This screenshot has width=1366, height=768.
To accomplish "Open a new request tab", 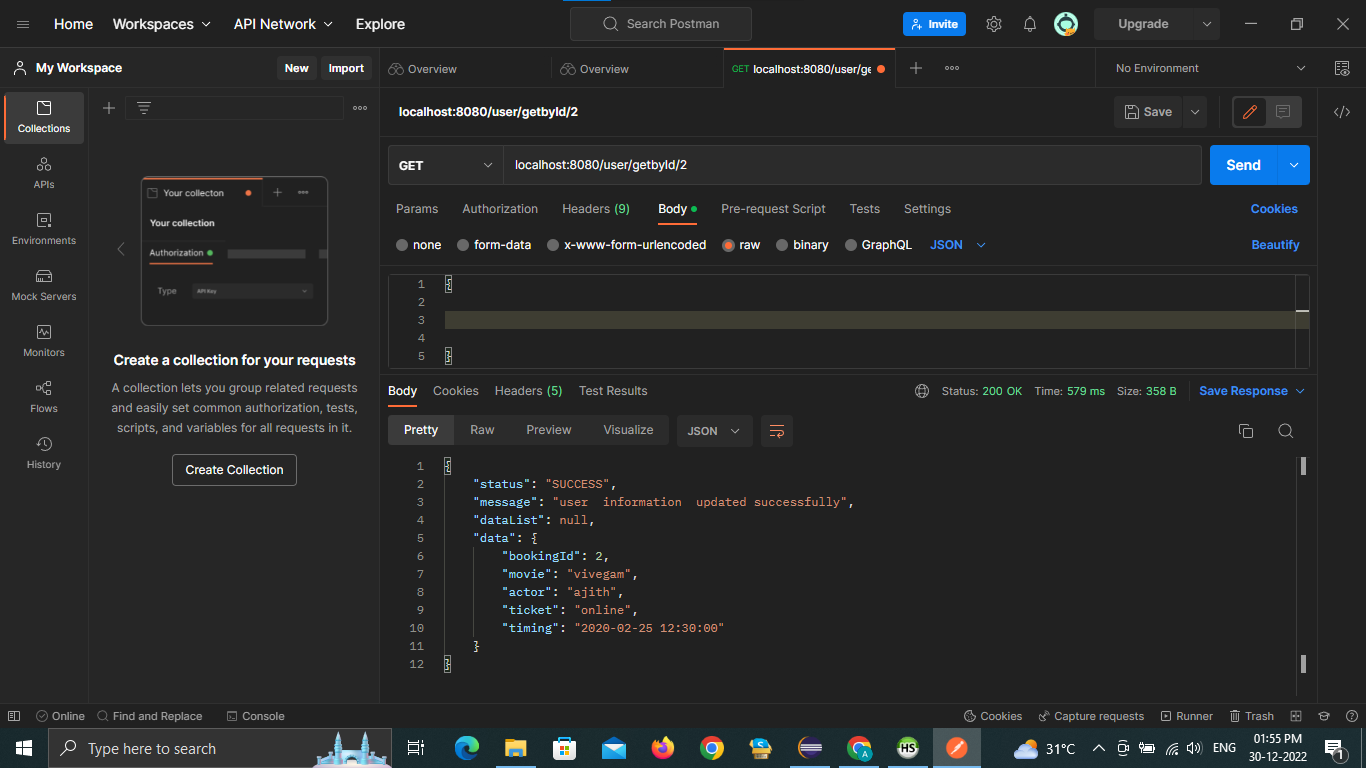I will [x=915, y=68].
